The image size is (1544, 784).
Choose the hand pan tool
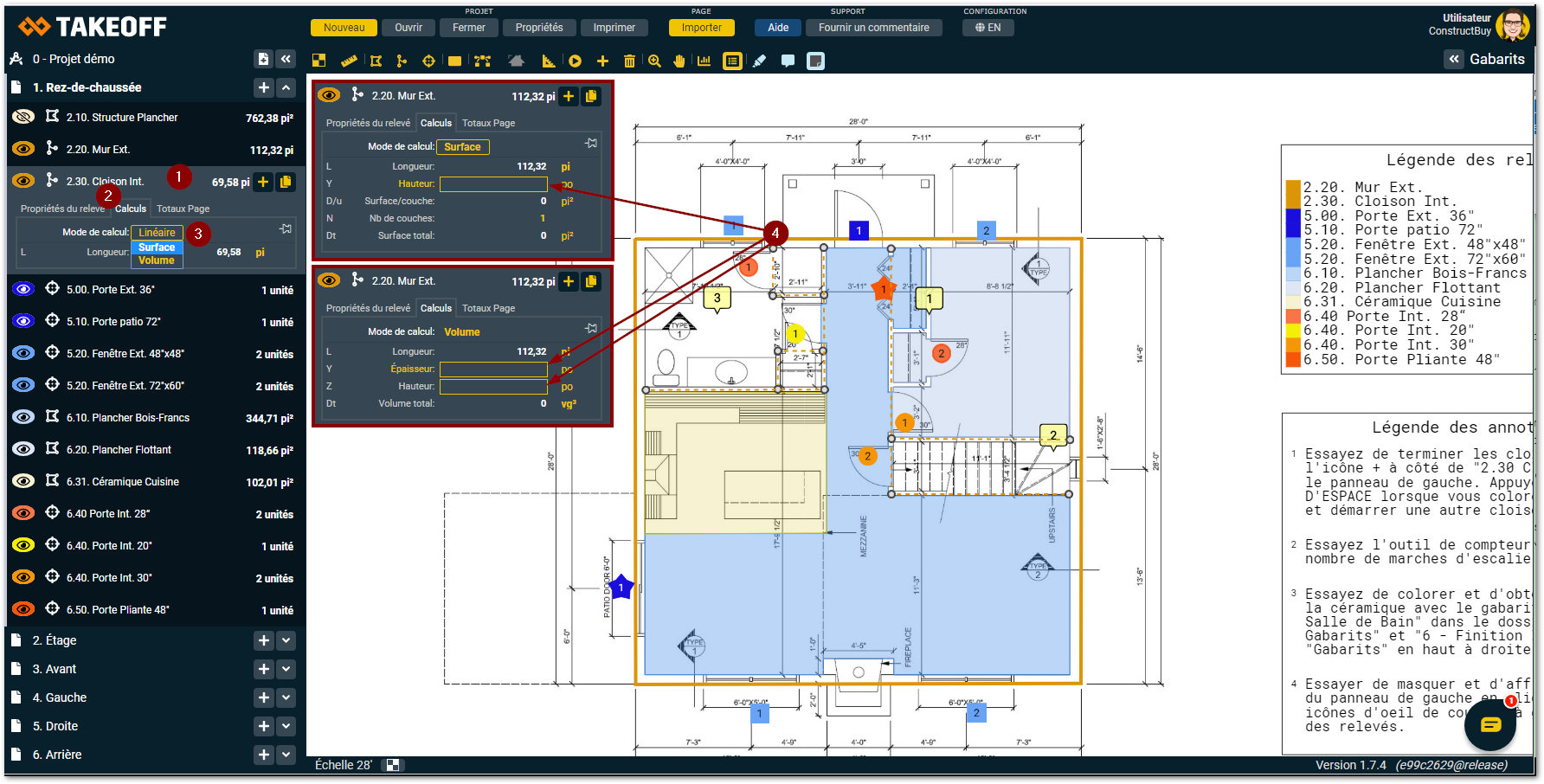coord(679,61)
